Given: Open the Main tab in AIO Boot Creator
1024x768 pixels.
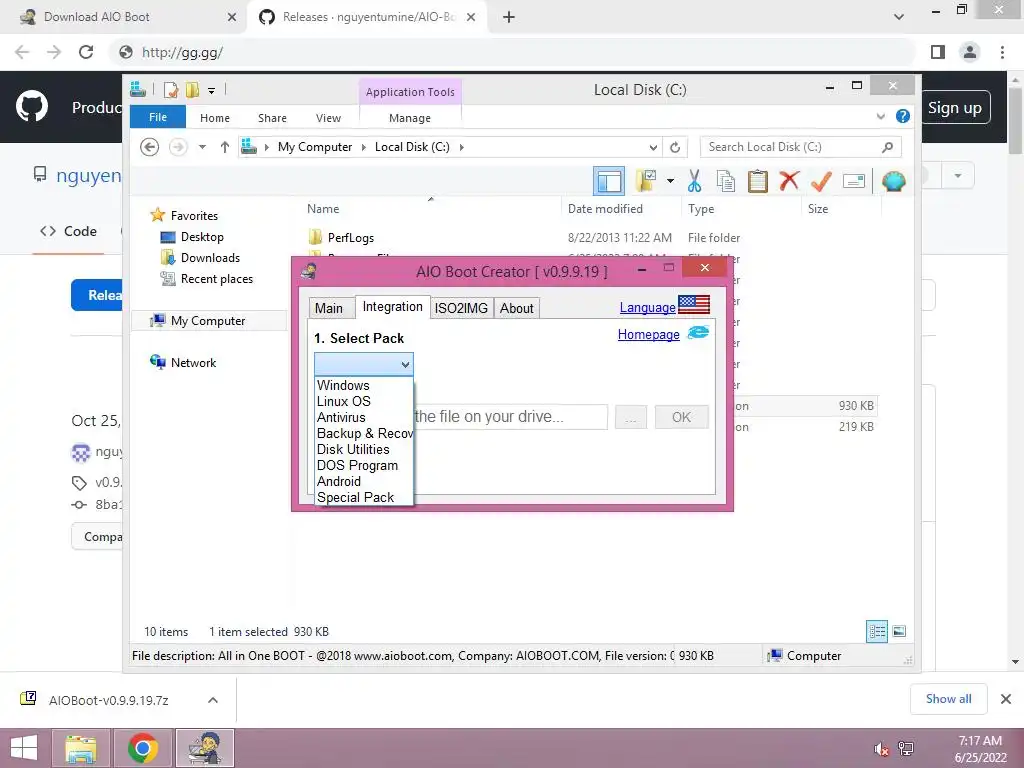Looking at the screenshot, I should coord(328,308).
